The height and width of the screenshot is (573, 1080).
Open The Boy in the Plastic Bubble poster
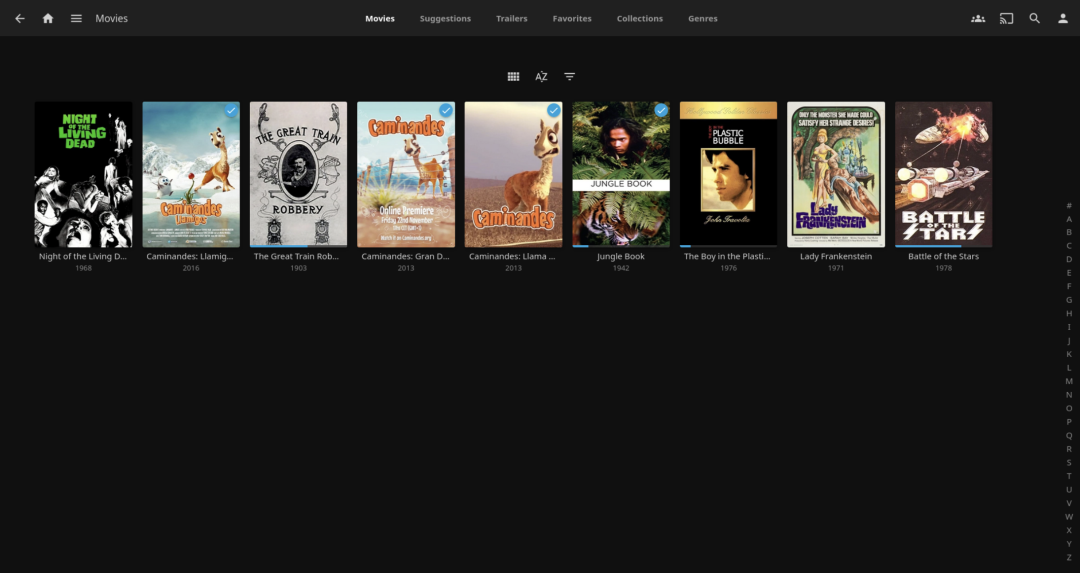728,174
